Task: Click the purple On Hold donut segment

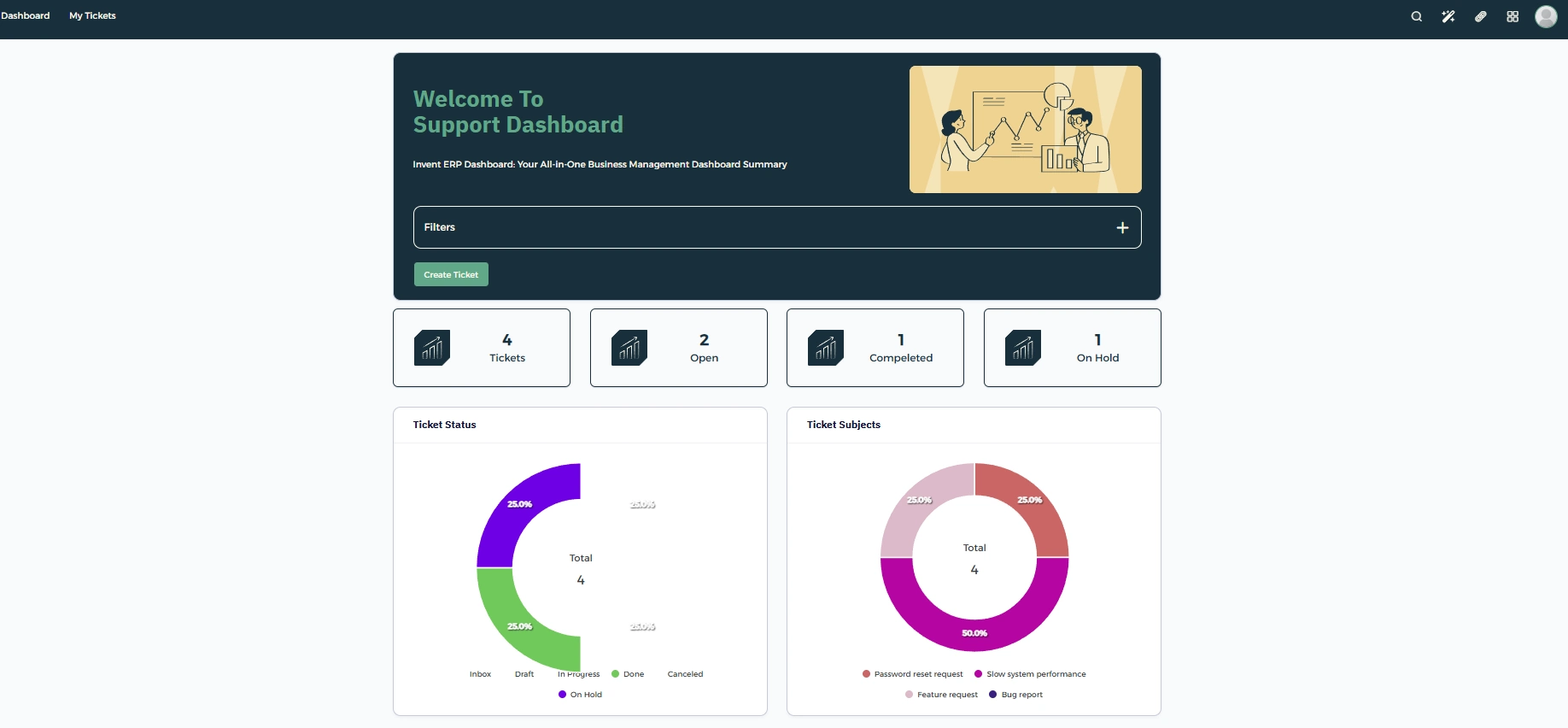Action: [x=519, y=506]
